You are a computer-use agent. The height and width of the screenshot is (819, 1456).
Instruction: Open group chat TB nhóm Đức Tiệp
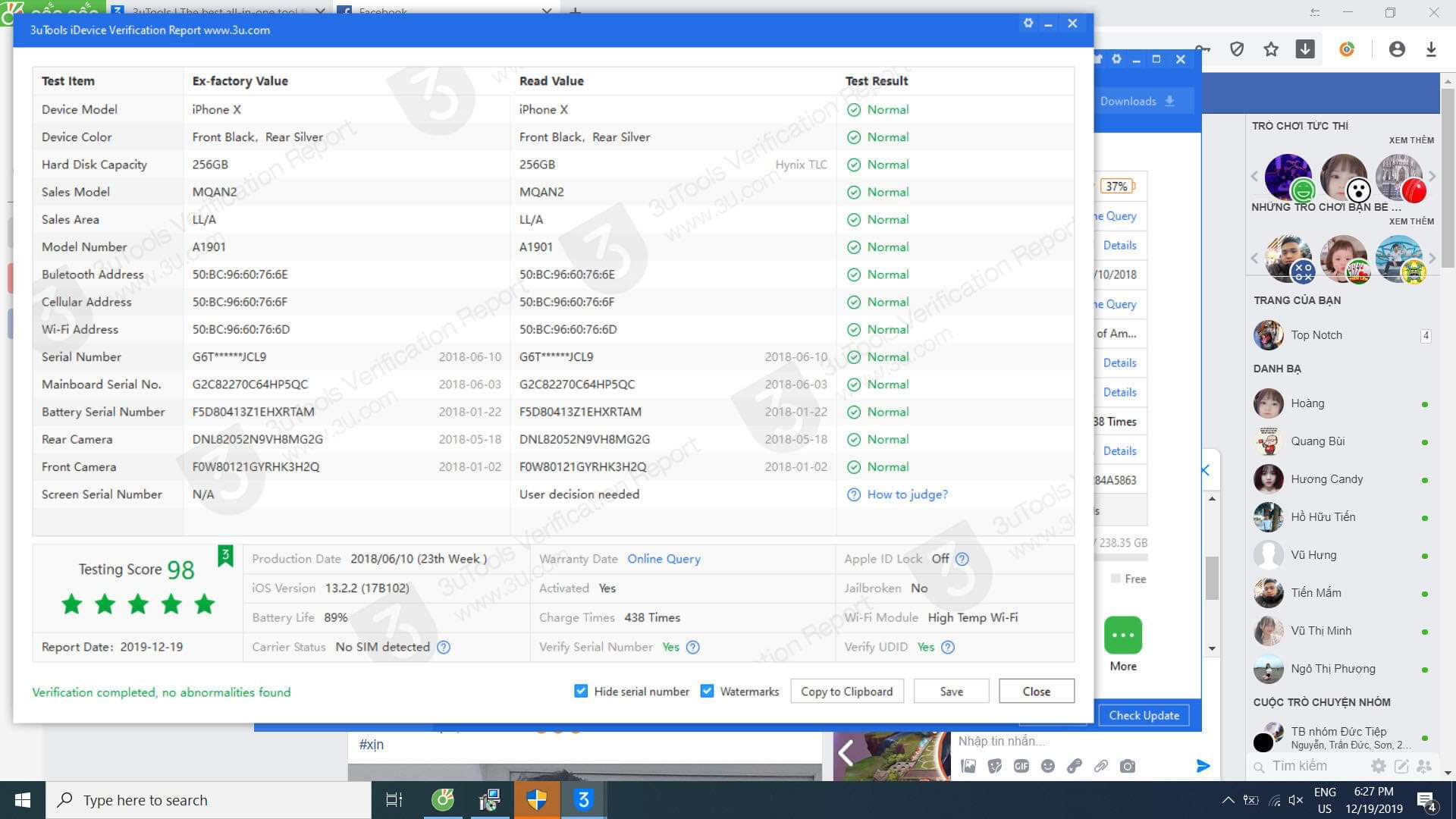pos(1342,737)
